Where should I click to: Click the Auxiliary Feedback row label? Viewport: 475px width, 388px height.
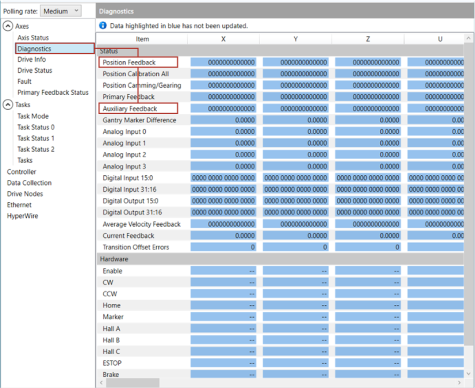[x=130, y=109]
